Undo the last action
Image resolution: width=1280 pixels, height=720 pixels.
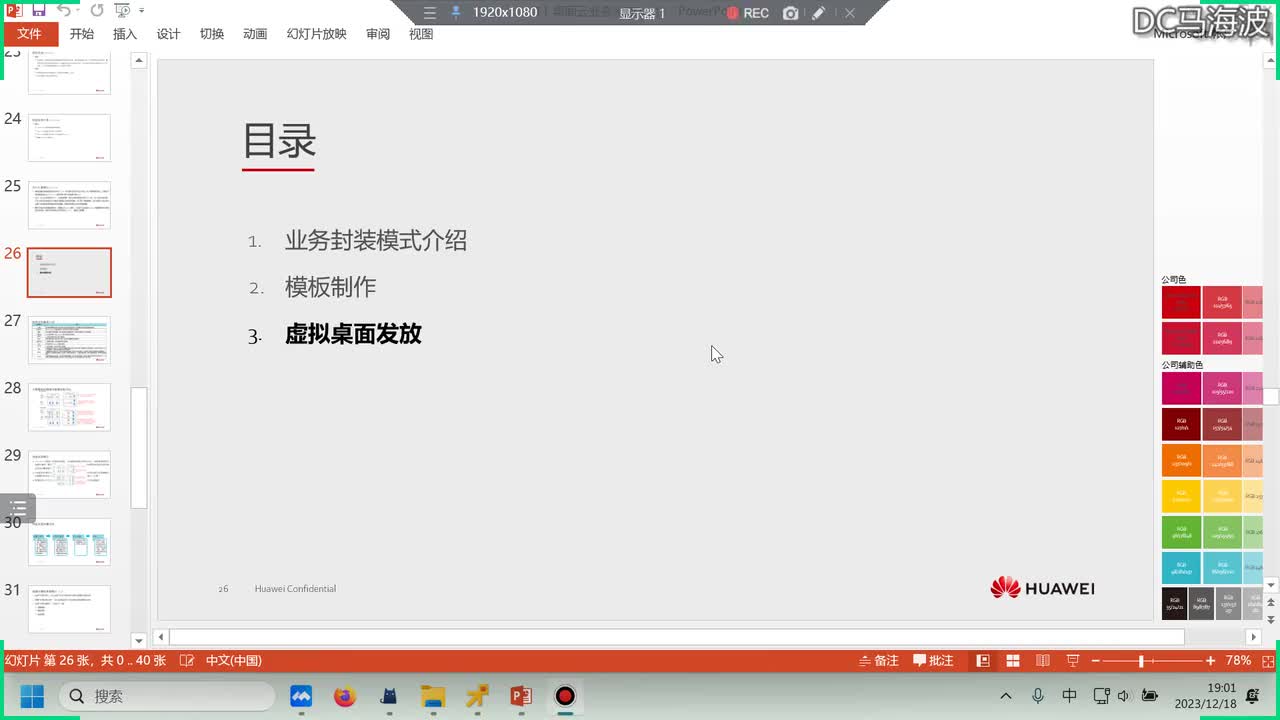[64, 11]
